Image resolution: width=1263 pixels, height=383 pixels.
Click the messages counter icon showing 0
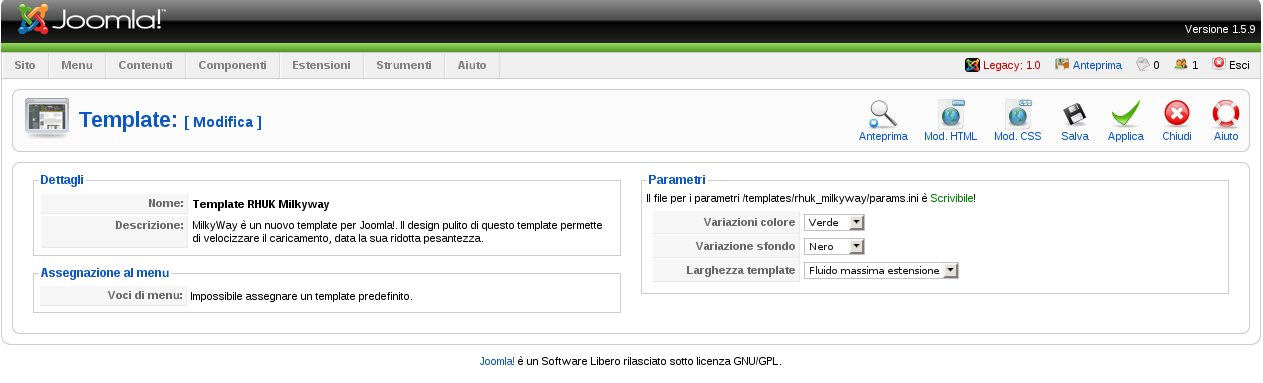click(x=1143, y=65)
